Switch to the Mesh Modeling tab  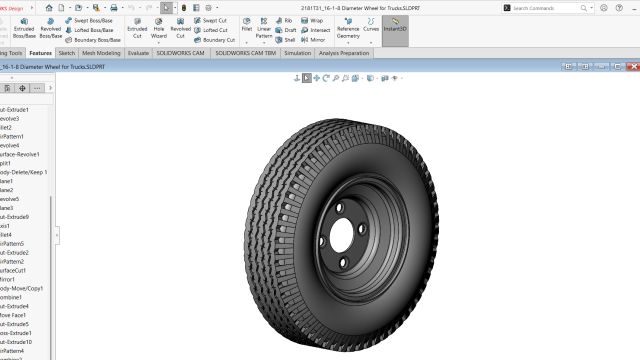[x=101, y=53]
